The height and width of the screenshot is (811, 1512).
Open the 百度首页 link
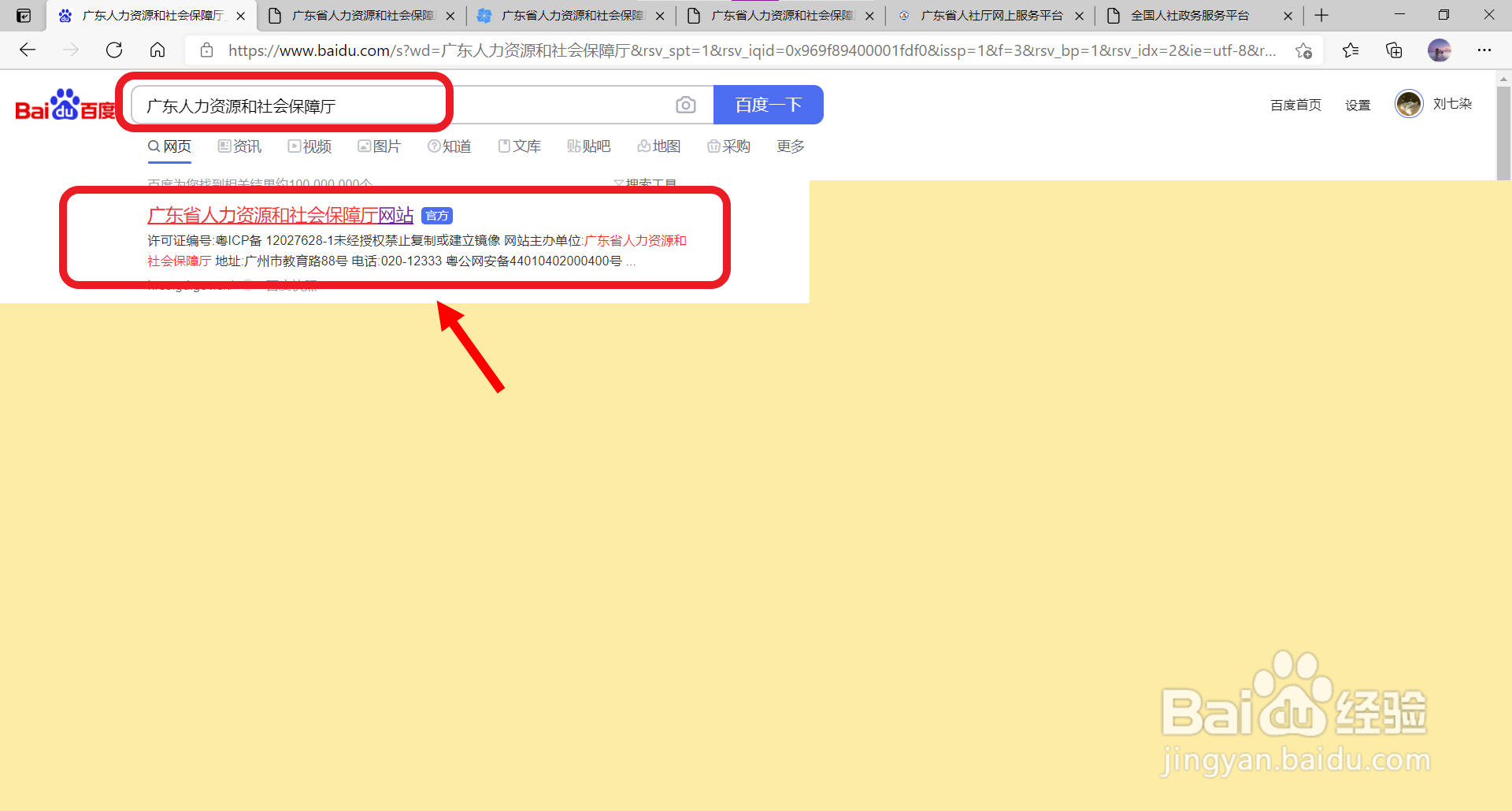1295,105
